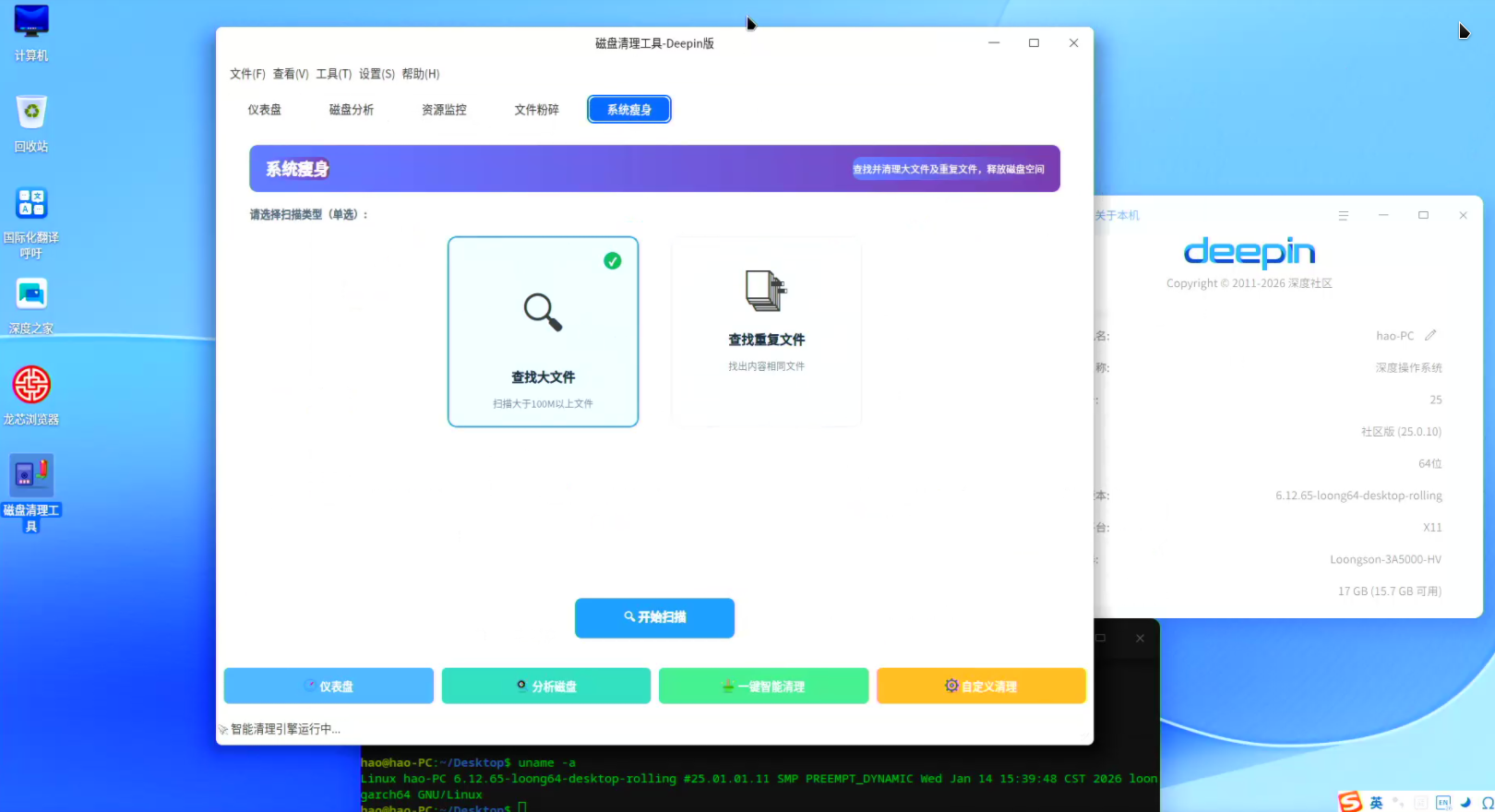Choose the 查找大文件 scan type

543,331
